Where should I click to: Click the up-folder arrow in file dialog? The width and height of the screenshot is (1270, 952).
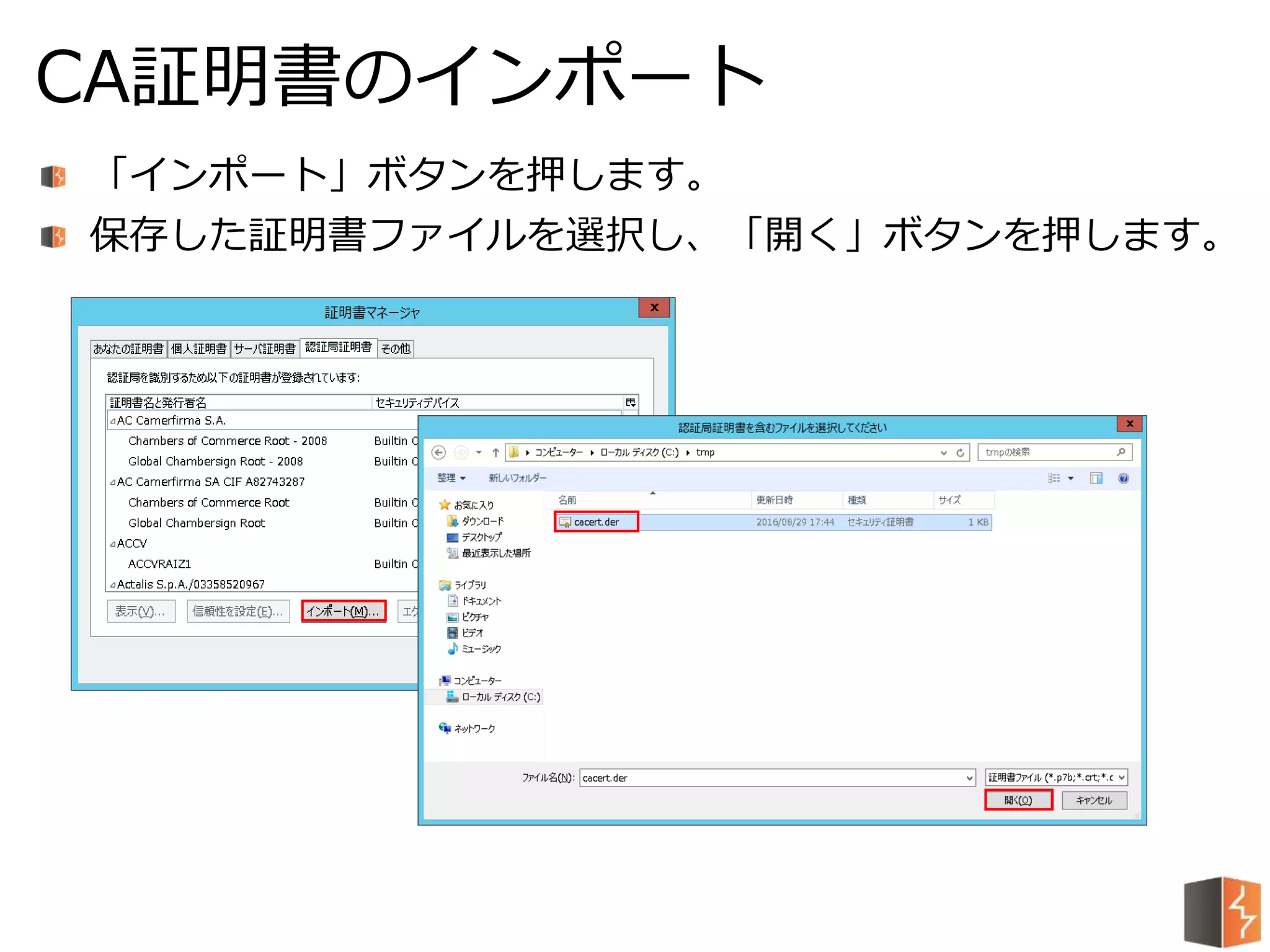495,452
